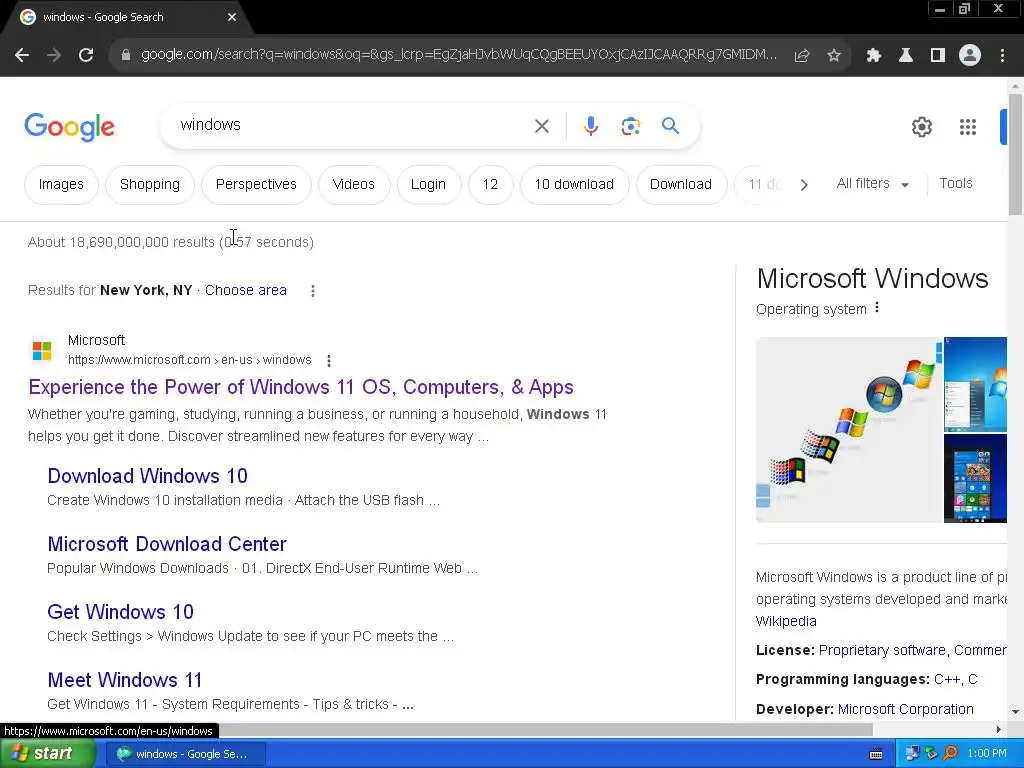Open the Extensions puzzle-piece icon
Viewport: 1024px width, 768px height.
[x=874, y=56]
